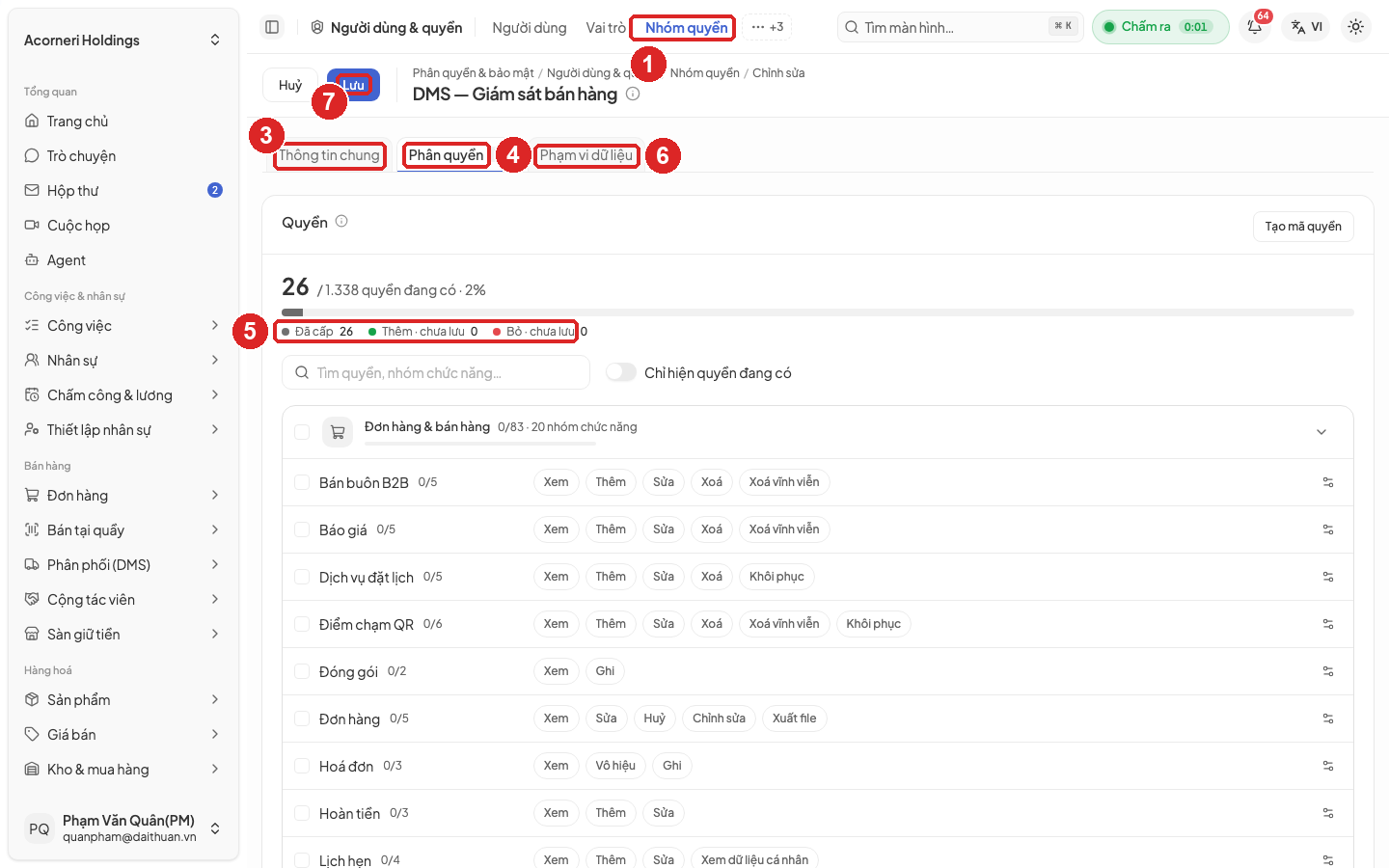Image resolution: width=1389 pixels, height=868 pixels.
Task: Collapse the Đơn hàng & bán hàng section chevron
Action: click(x=1321, y=432)
